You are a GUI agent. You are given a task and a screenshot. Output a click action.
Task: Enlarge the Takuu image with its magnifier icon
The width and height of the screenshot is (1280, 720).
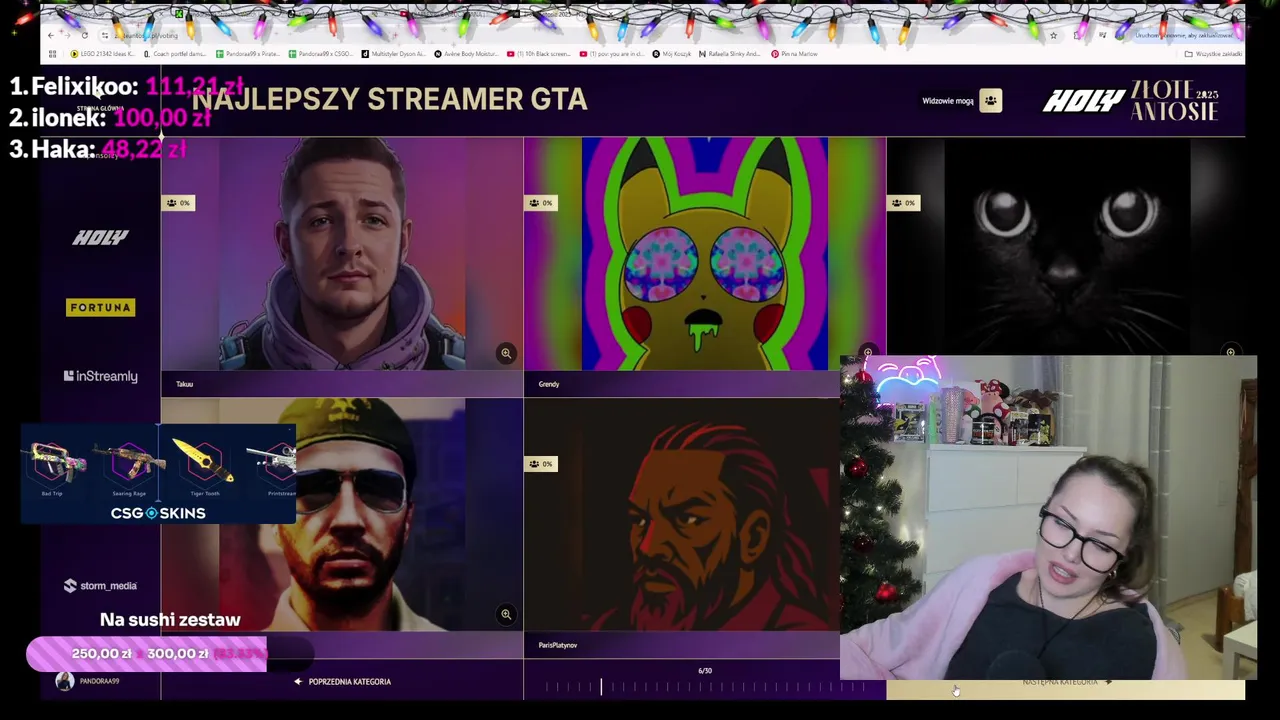(x=506, y=353)
